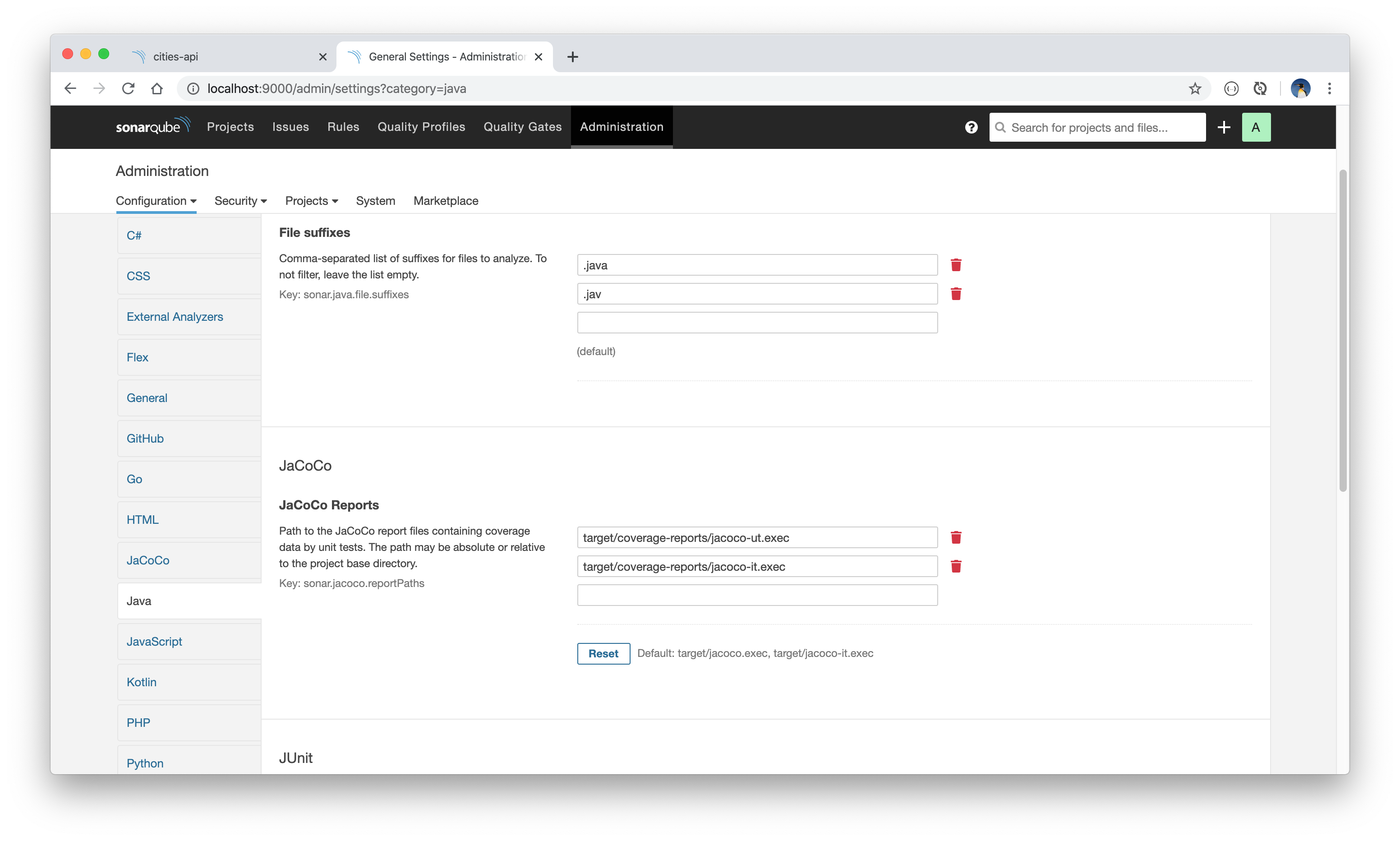1400x841 pixels.
Task: Click the page's vertical scrollbar
Action: (x=1342, y=332)
